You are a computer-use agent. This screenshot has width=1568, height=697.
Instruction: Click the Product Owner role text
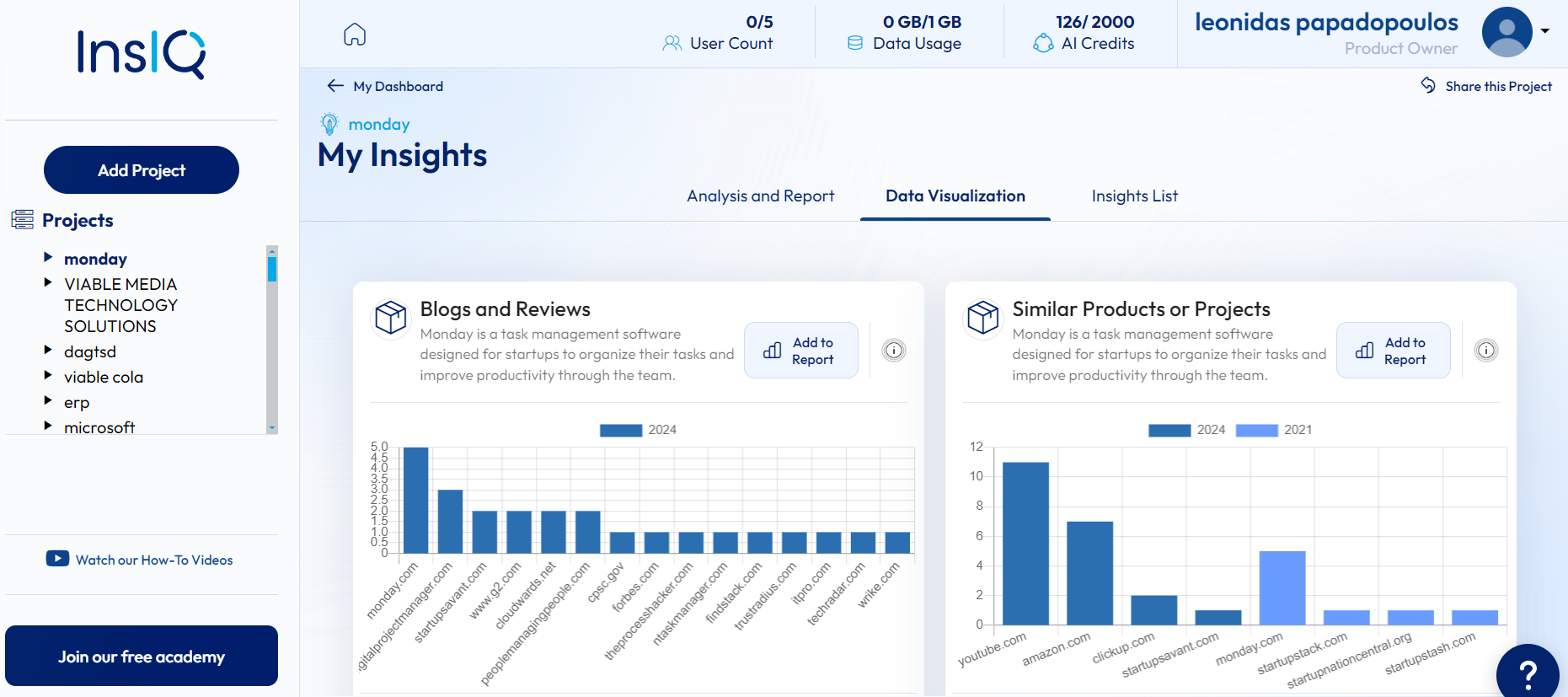[x=1401, y=48]
